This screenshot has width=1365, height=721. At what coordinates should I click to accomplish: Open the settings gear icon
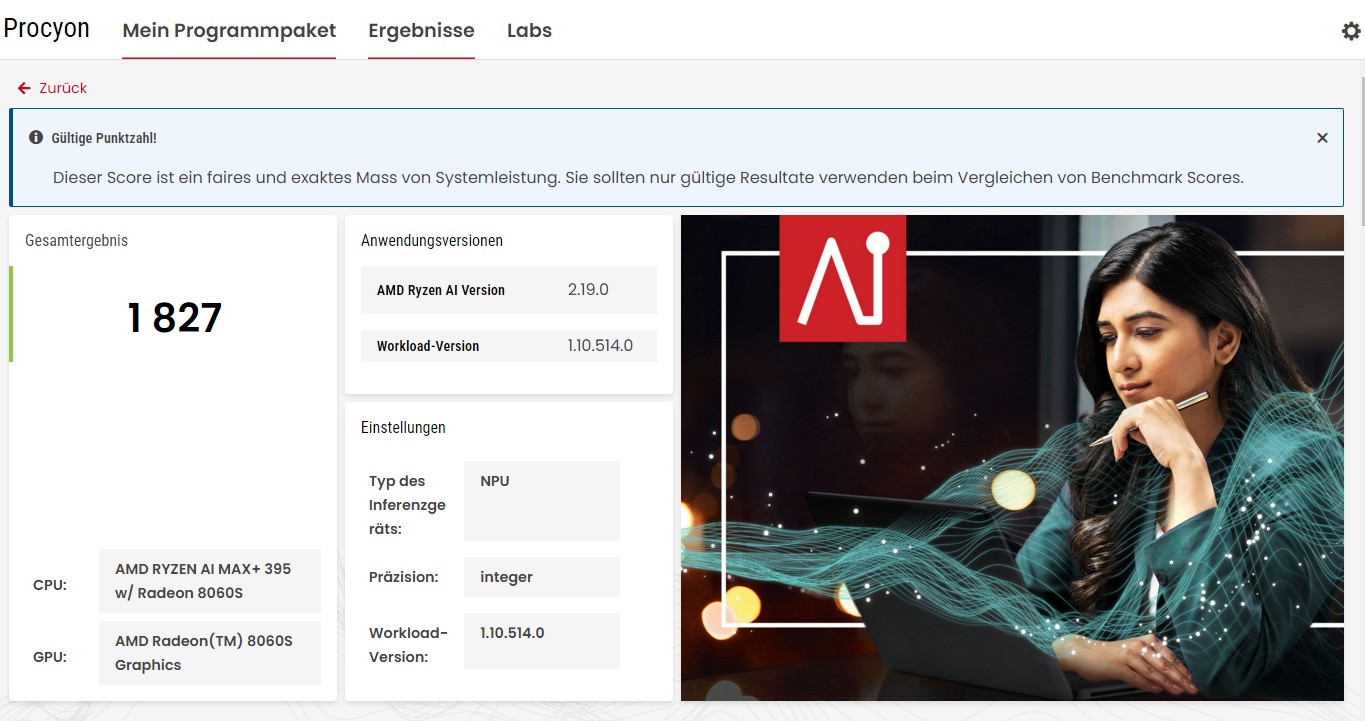coord(1351,31)
